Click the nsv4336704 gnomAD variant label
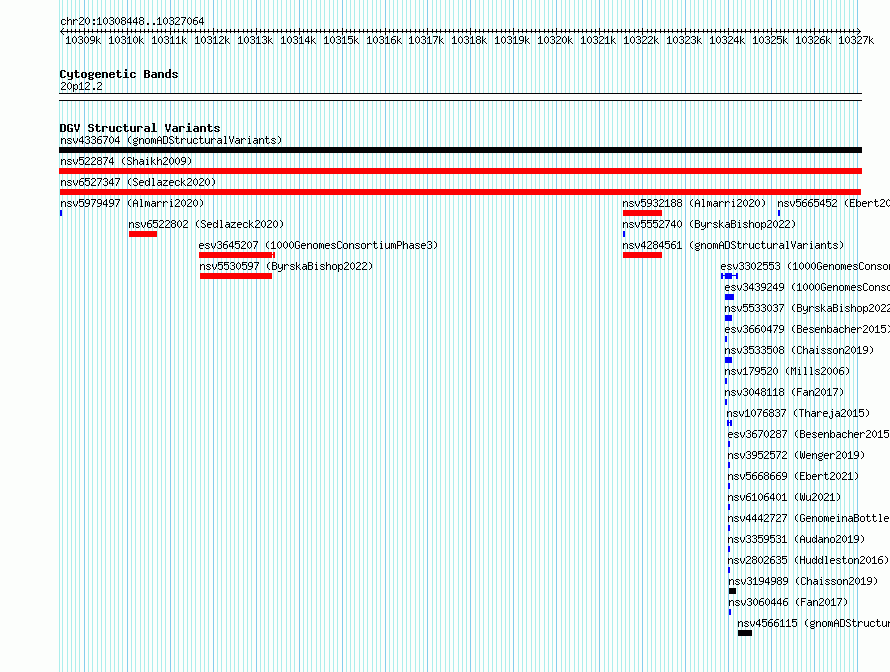 [171, 140]
